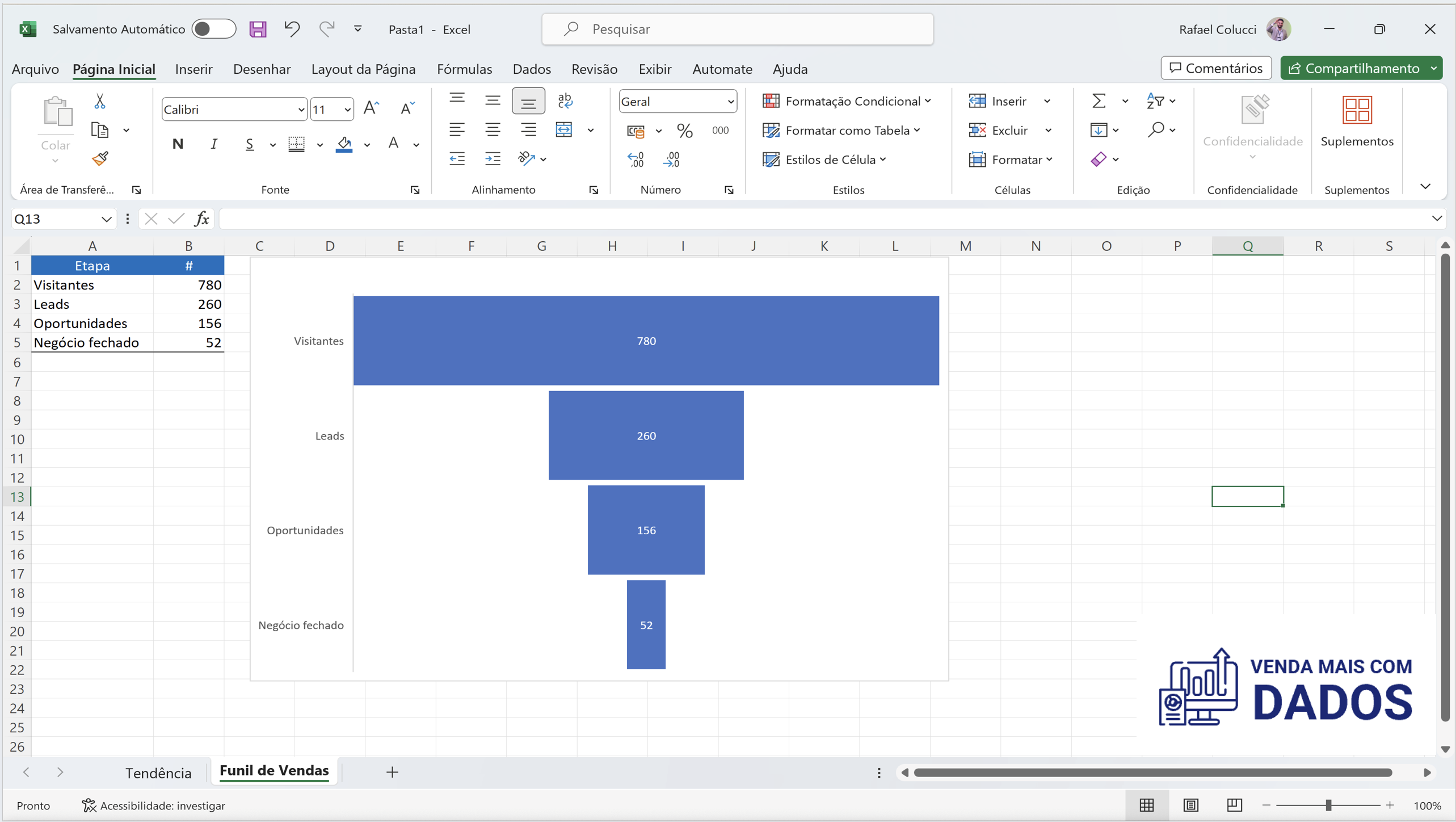Viewport: 1456px width, 822px height.
Task: Select the Format Painter (Pincel de Formatação)
Action: (99, 159)
